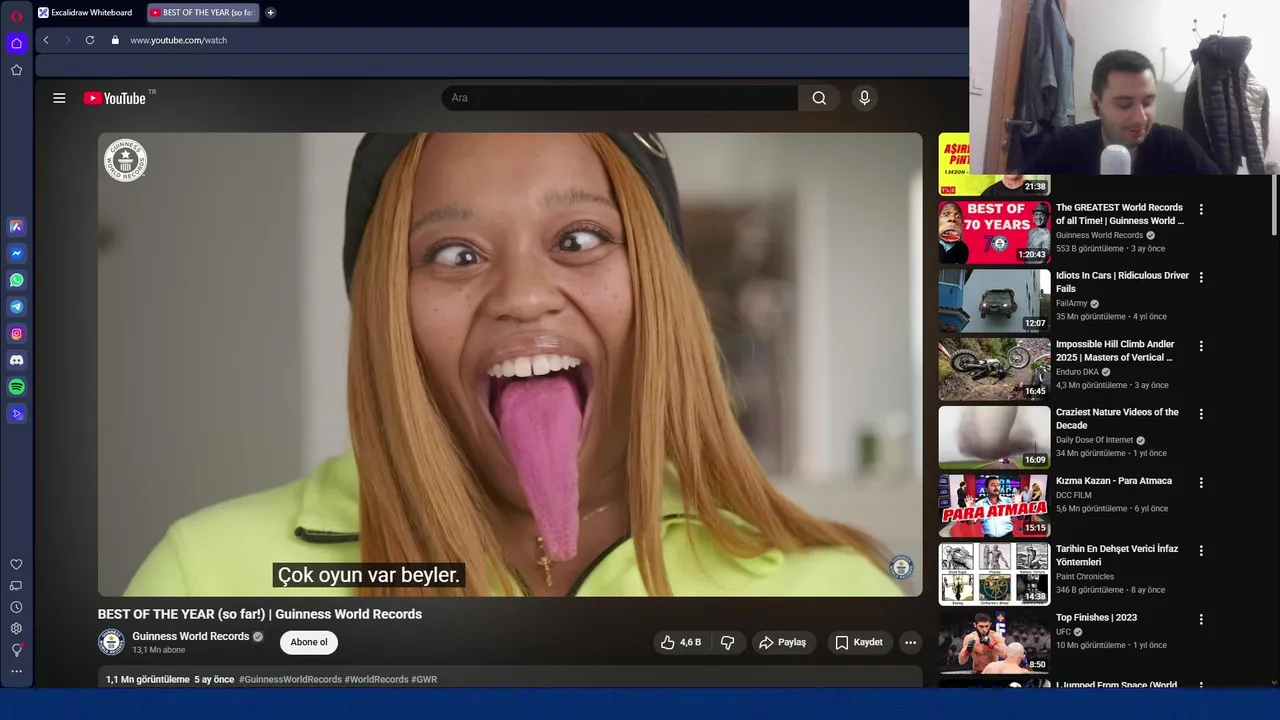
Task: Open Kızma Kazan - Para Atmaca video
Action: (x=1114, y=481)
